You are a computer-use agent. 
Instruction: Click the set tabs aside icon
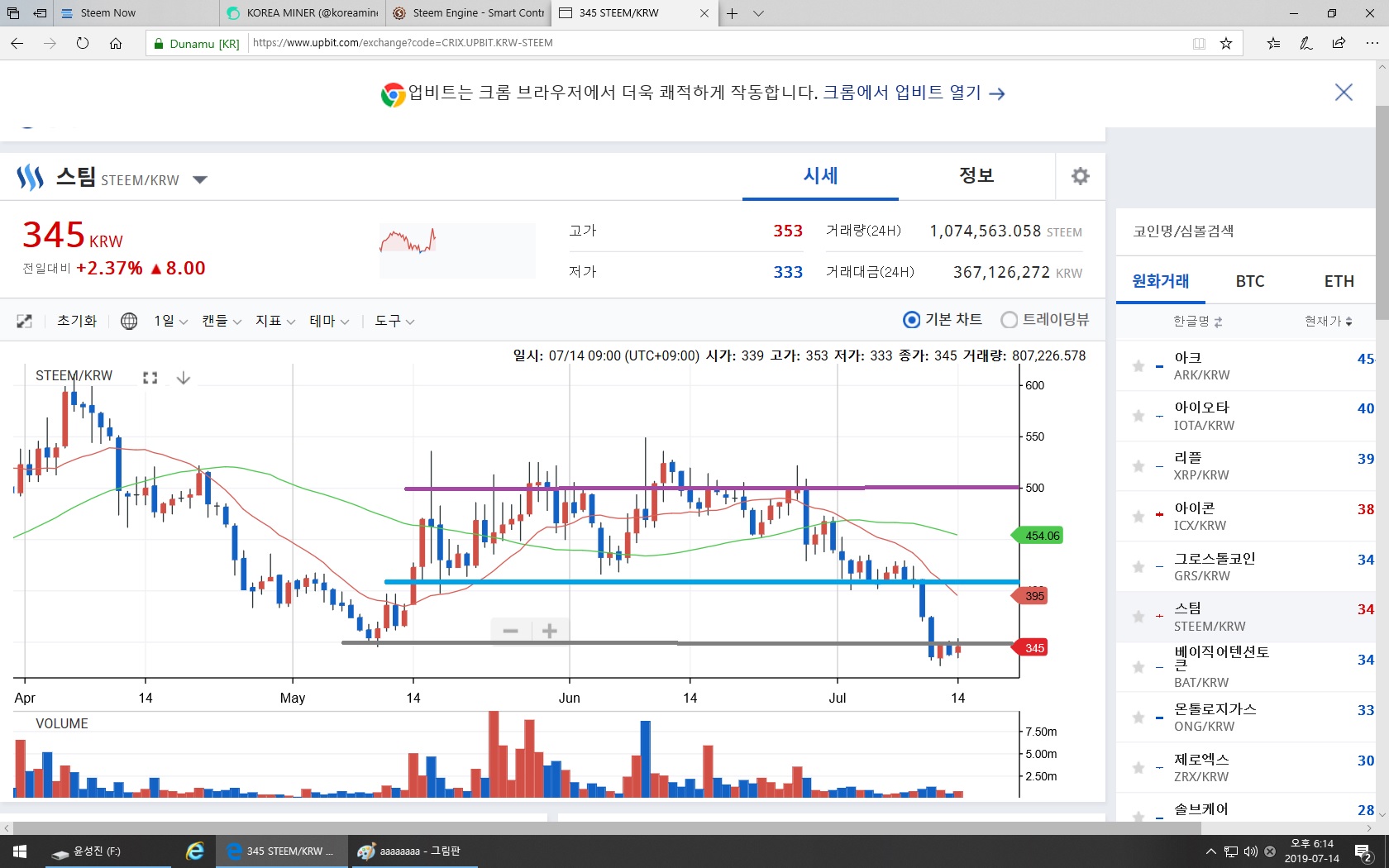[40, 13]
